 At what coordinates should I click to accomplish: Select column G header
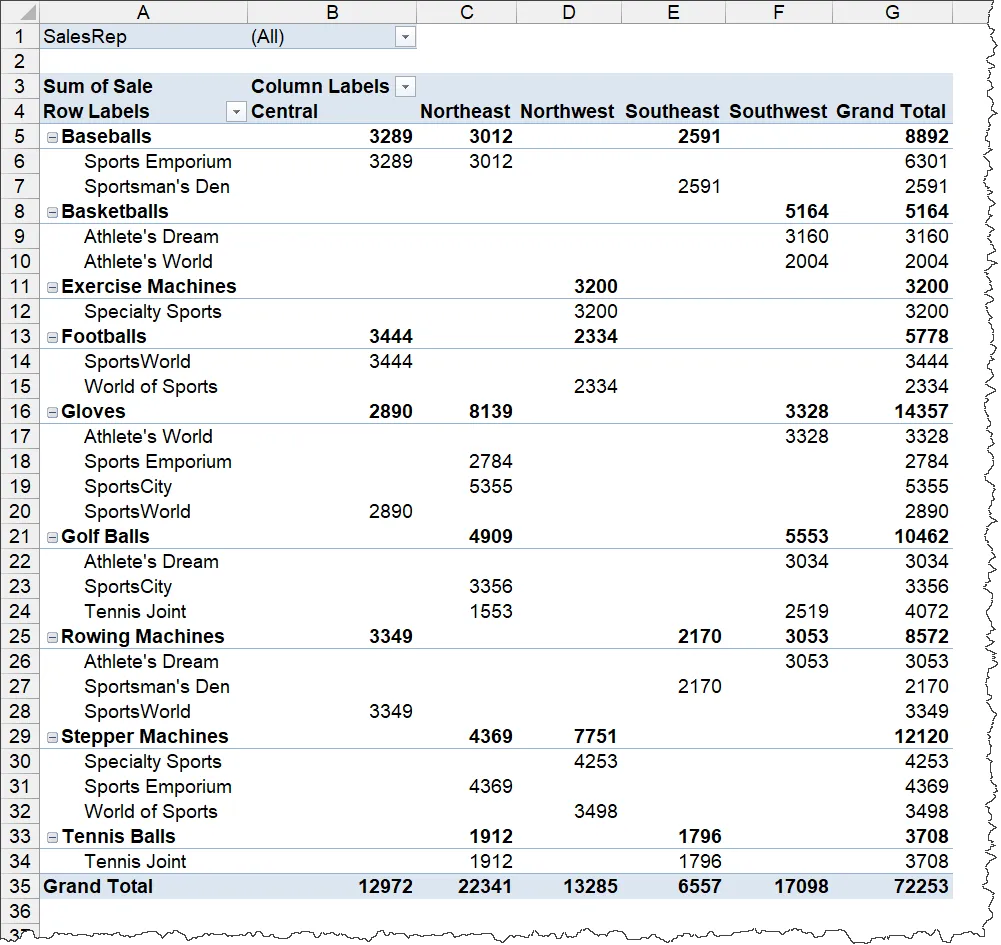tap(892, 12)
